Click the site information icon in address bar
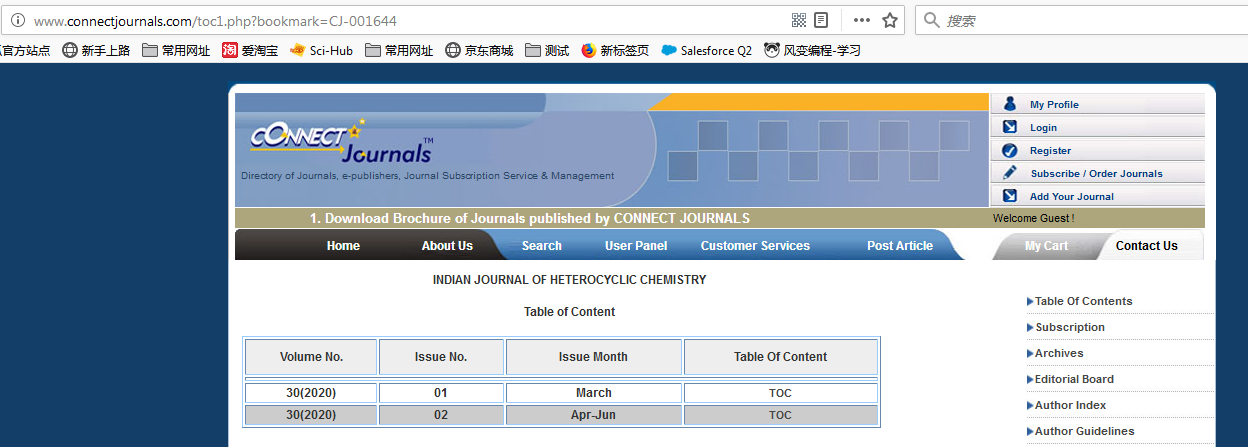Viewport: 1248px width, 447px height. pos(18,20)
